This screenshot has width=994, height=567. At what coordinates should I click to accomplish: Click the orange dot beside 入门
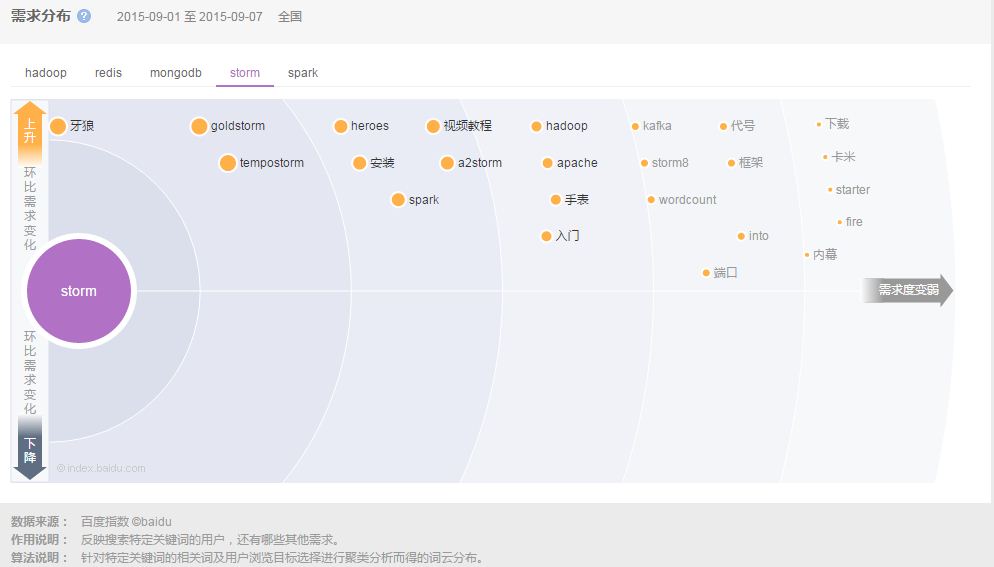pyautogui.click(x=546, y=237)
